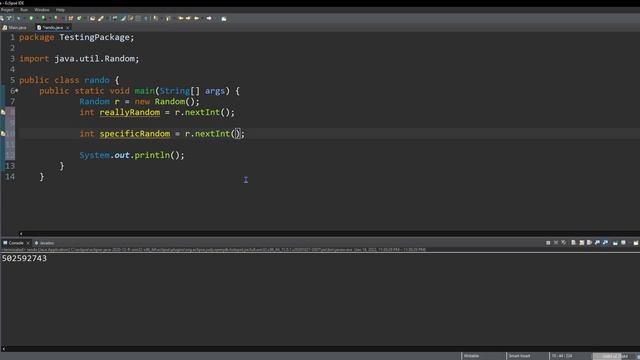The width and height of the screenshot is (640, 360).
Task: Click the Clear Console icon
Action: [573, 243]
